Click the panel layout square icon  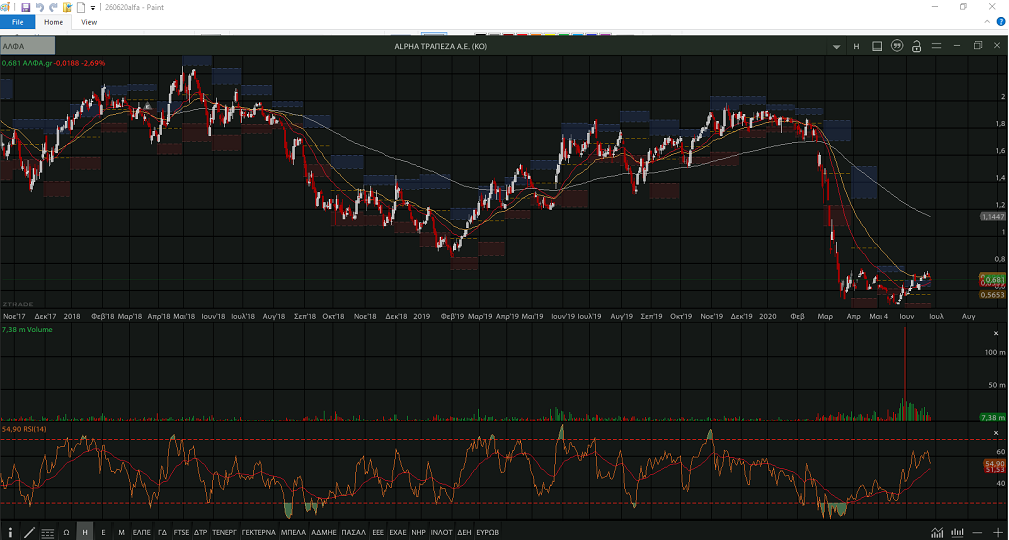pos(876,46)
